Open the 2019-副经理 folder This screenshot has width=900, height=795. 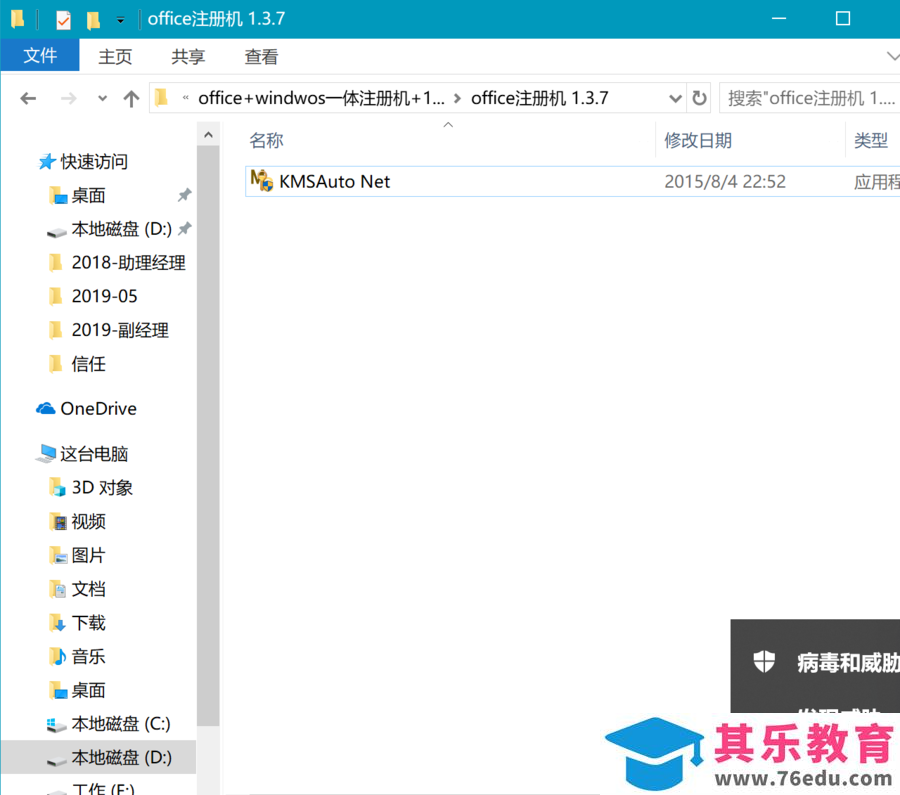click(120, 331)
